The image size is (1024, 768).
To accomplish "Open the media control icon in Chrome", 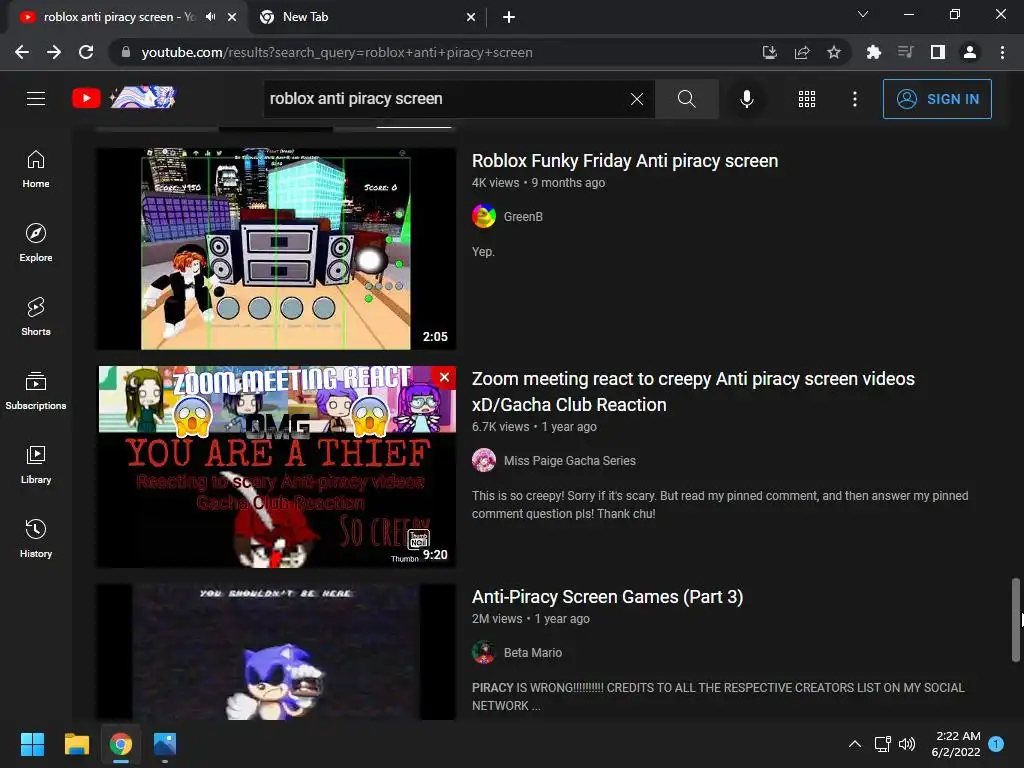I will coord(905,52).
